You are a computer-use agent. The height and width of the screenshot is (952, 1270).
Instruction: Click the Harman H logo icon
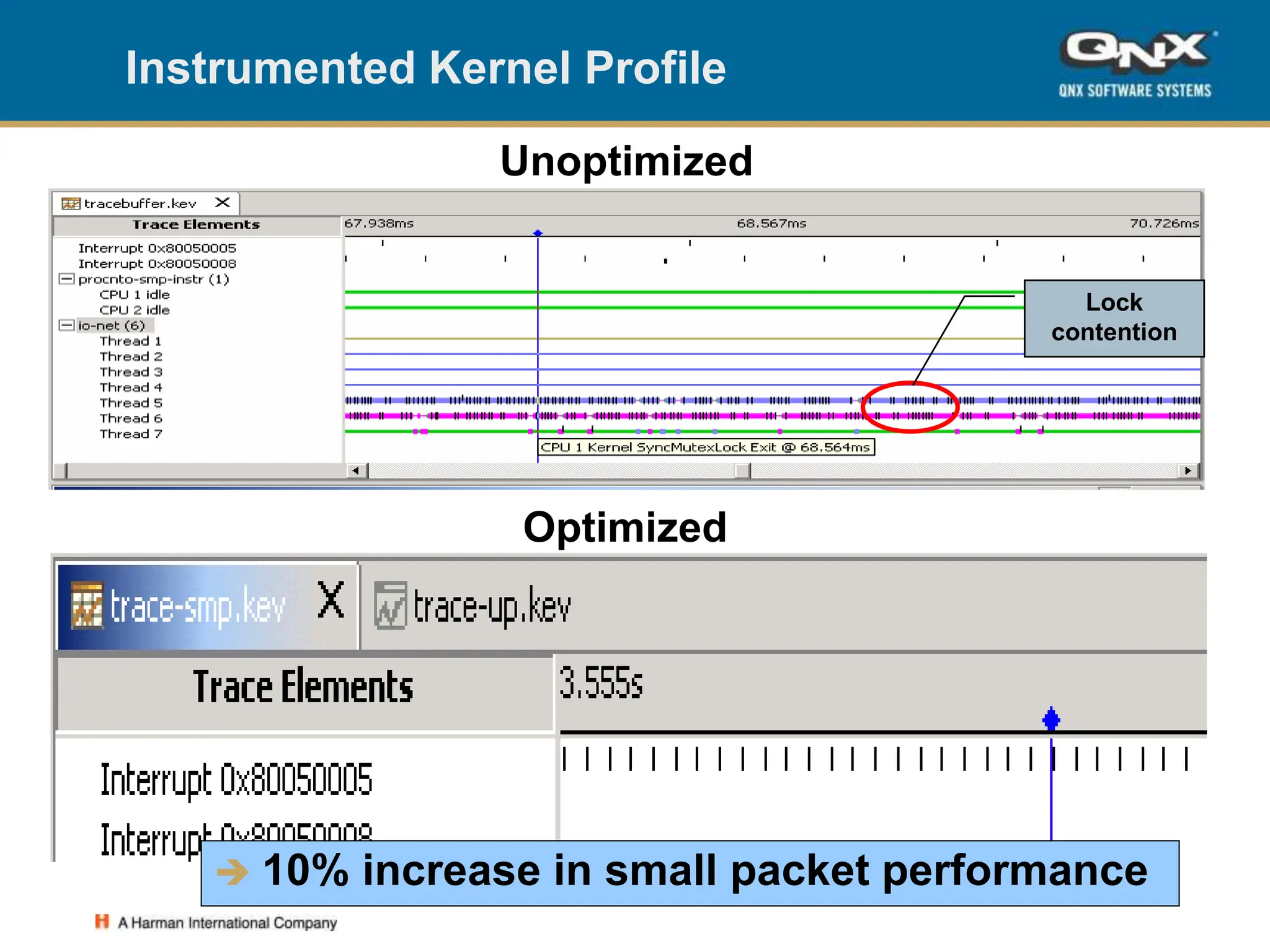pos(102,922)
